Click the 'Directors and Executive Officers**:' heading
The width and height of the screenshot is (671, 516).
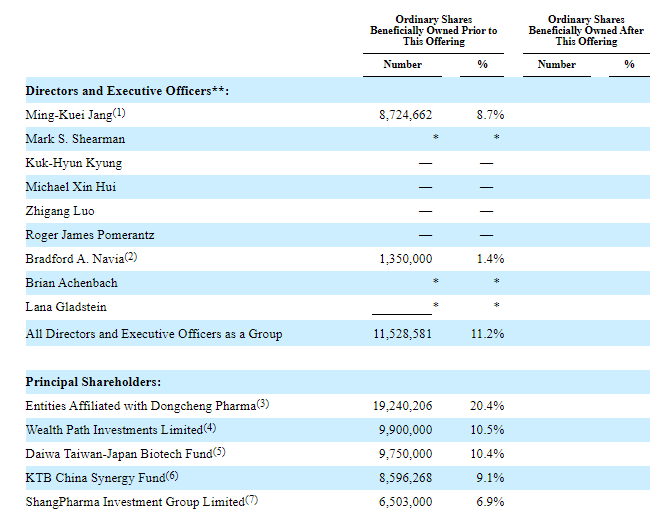coord(127,91)
